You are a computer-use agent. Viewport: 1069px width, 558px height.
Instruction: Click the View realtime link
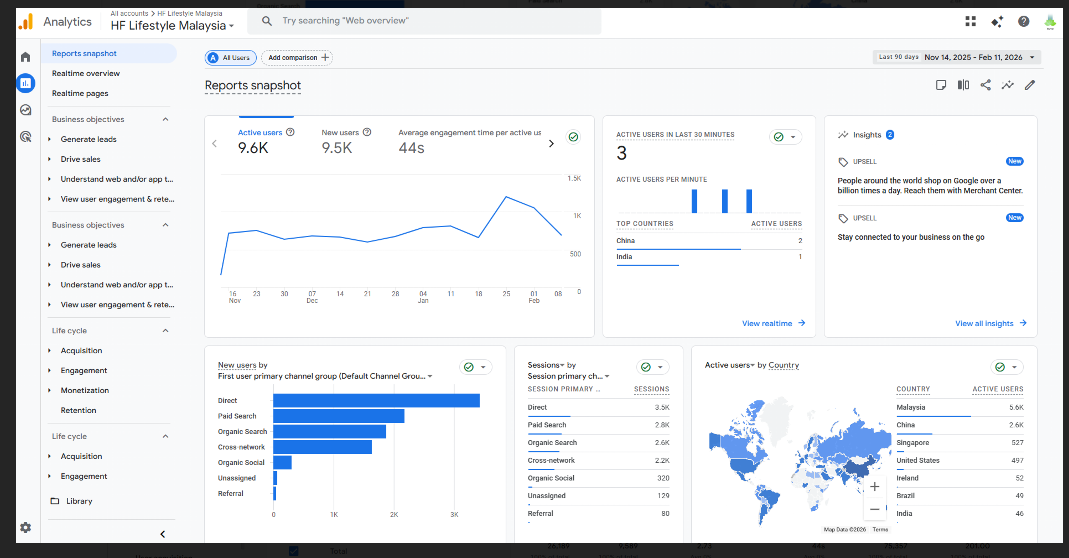(x=773, y=324)
